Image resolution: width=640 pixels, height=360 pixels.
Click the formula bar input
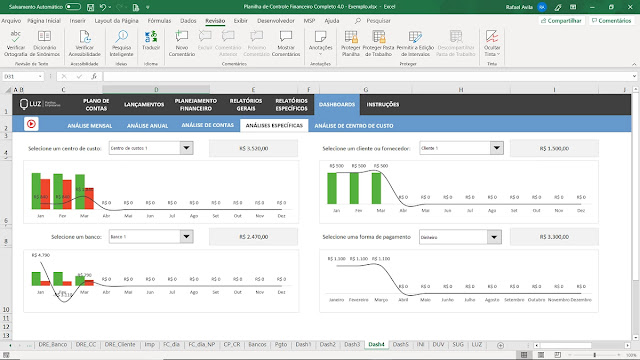(367, 76)
